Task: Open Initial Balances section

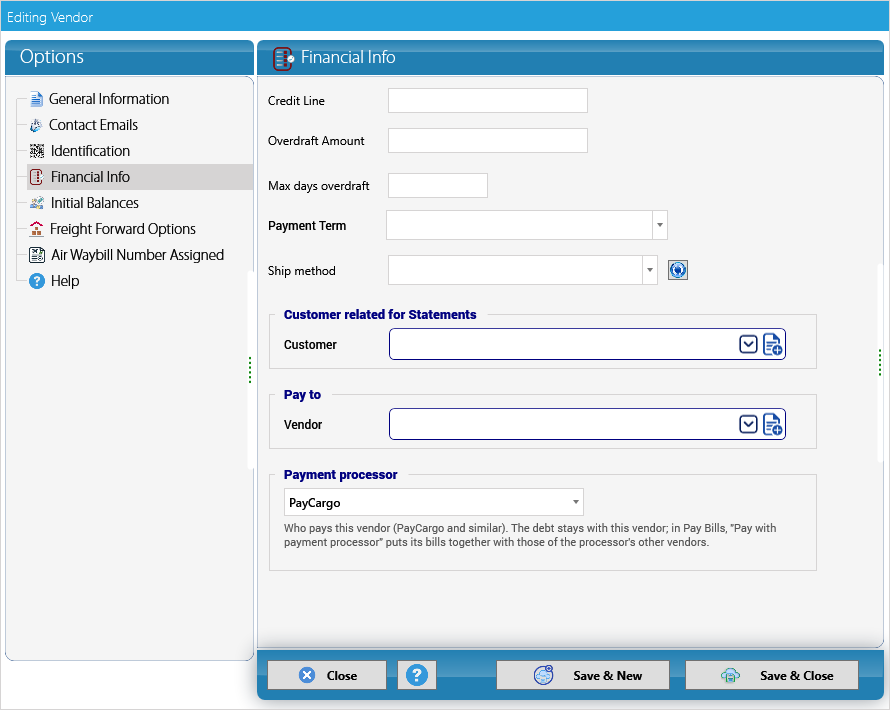Action: point(95,203)
